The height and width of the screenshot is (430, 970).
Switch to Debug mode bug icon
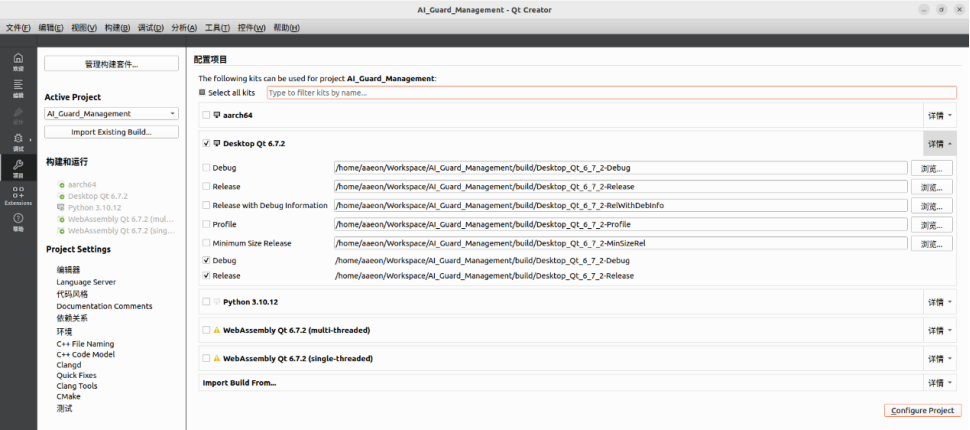(18, 139)
